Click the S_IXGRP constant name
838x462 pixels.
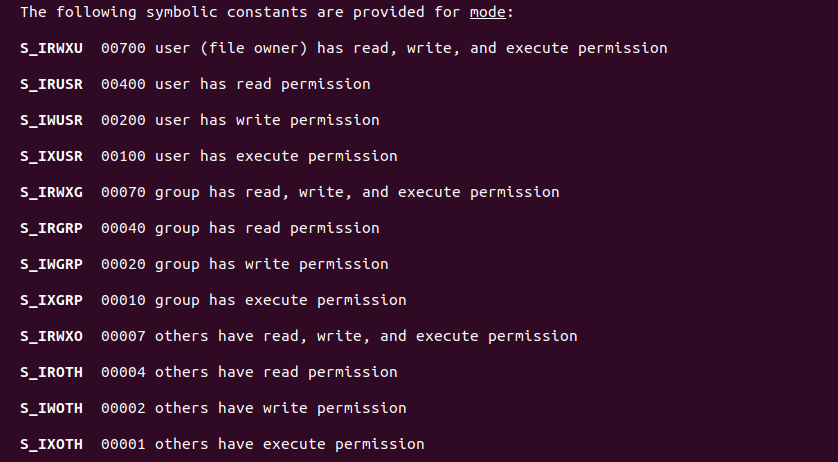click(52, 300)
